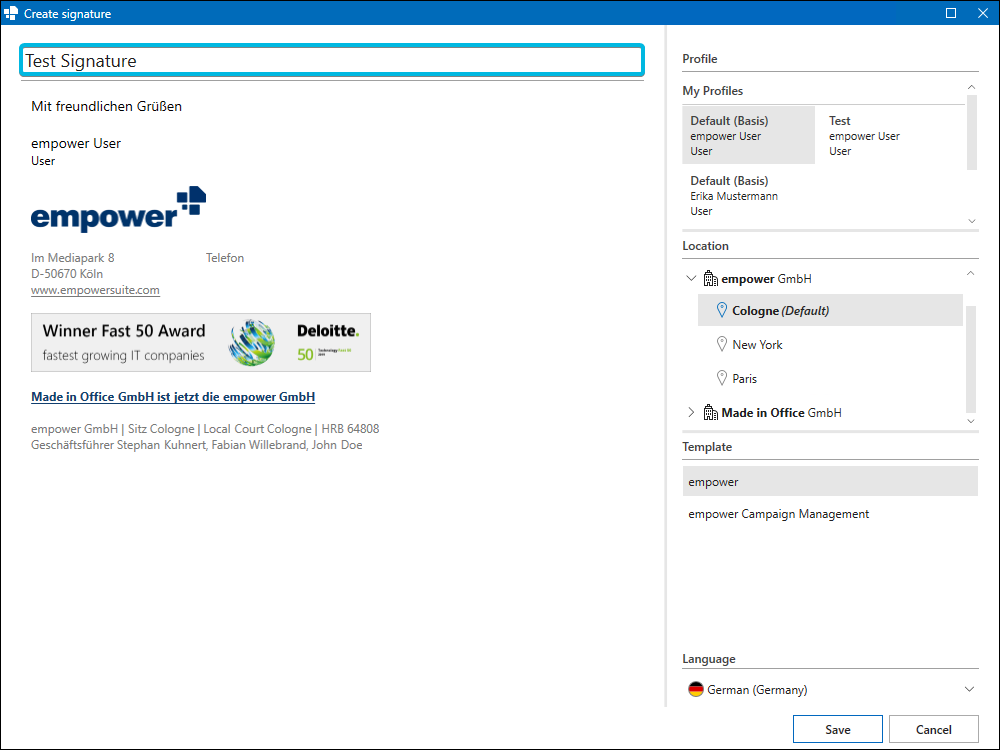Screen dimensions: 1000x750
Task: Open the Made in Office GmbH announcement link
Action: 173,397
